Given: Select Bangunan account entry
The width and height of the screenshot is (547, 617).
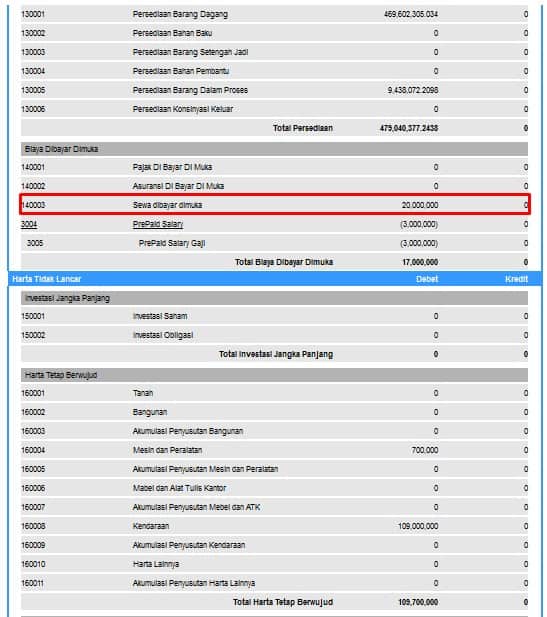Looking at the screenshot, I should (150, 412).
